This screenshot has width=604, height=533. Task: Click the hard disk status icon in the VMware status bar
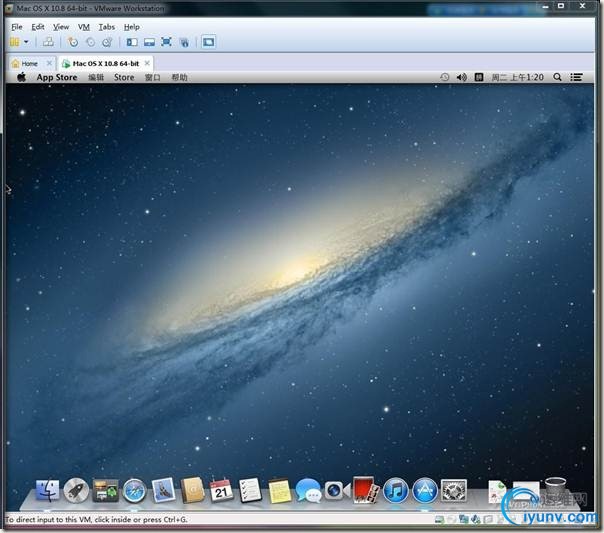click(x=439, y=520)
